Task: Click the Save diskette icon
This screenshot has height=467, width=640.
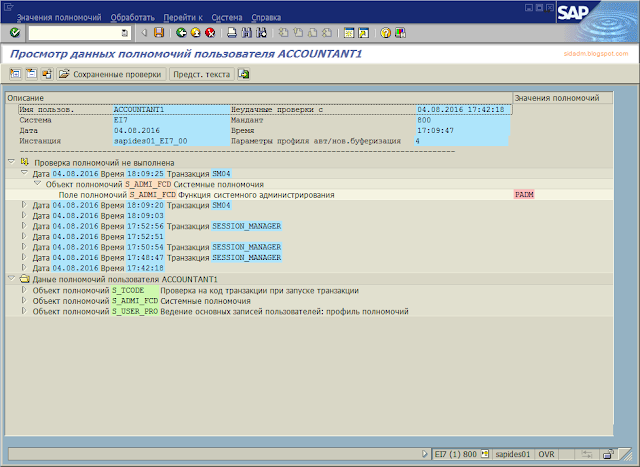Action: (x=159, y=33)
